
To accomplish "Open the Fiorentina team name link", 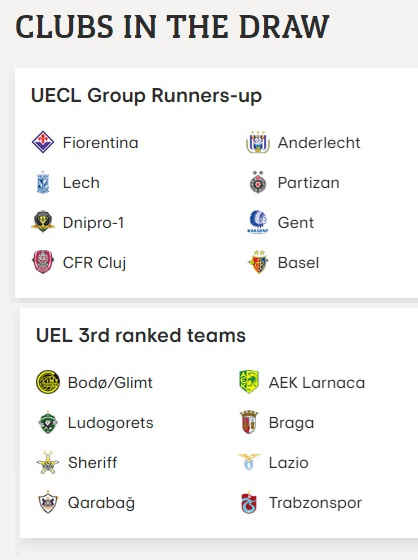I will pos(101,143).
